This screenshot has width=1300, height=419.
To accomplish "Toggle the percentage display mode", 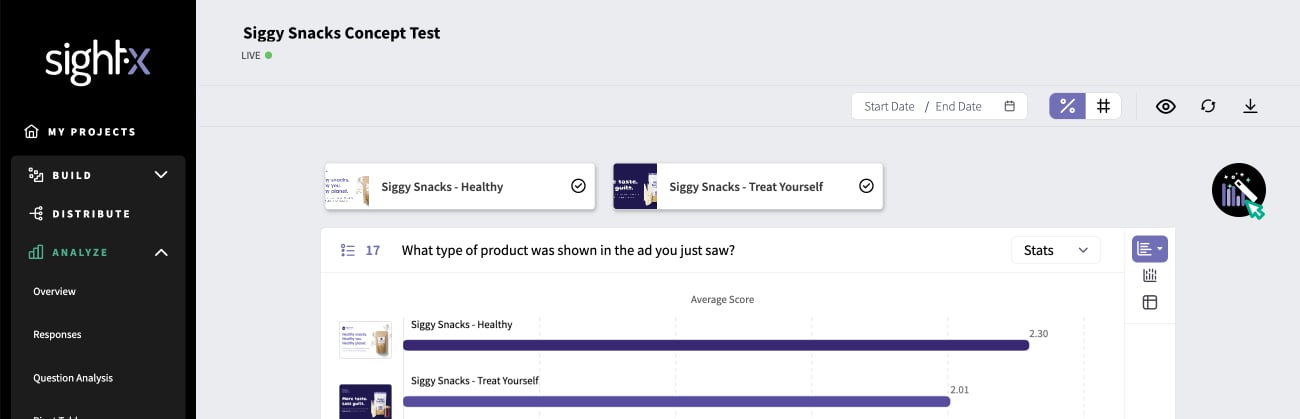I will click(x=1067, y=106).
